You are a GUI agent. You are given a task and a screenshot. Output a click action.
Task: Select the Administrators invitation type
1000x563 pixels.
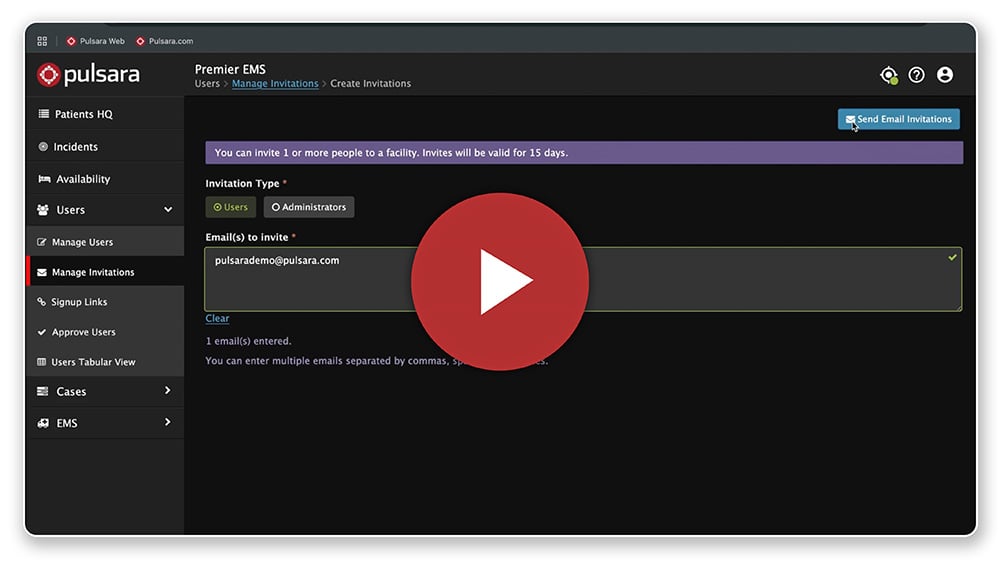pos(309,207)
